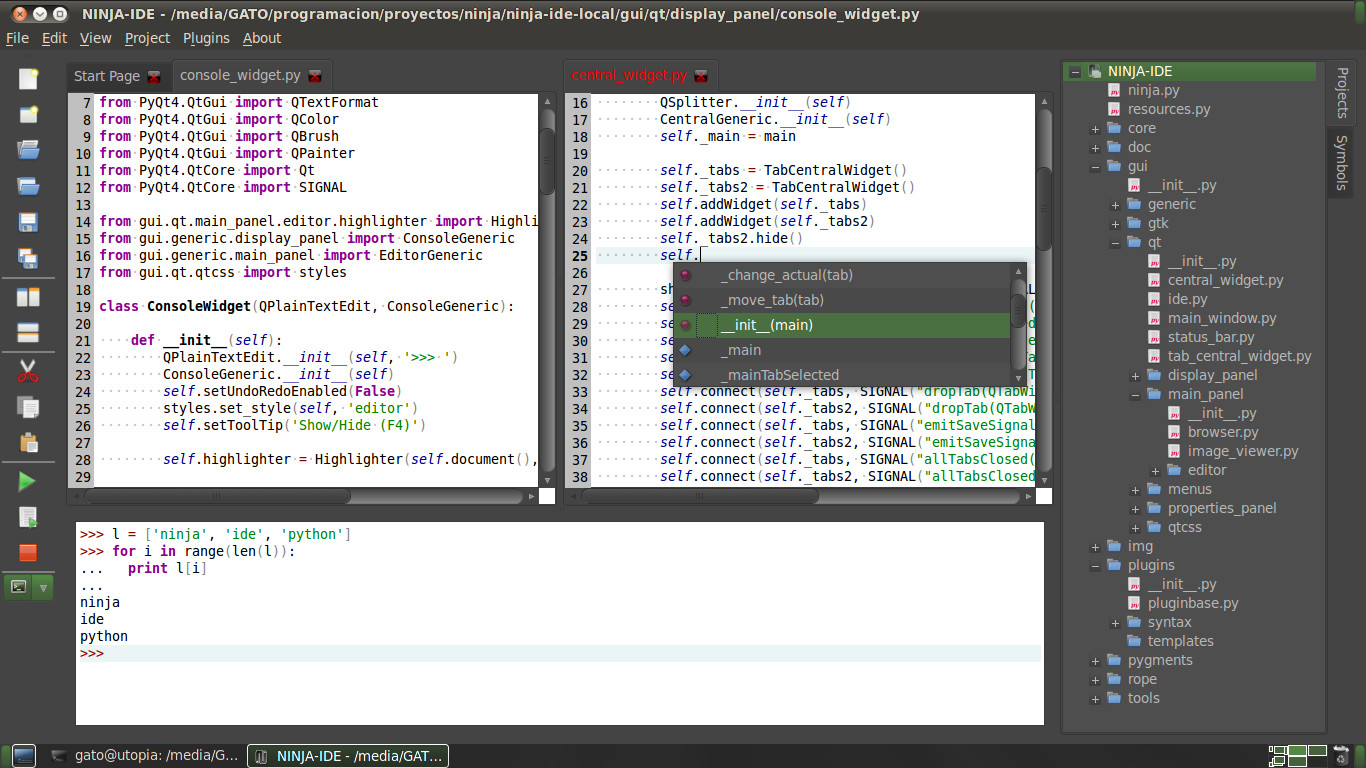Collapse the plugins folder

tap(1095, 566)
